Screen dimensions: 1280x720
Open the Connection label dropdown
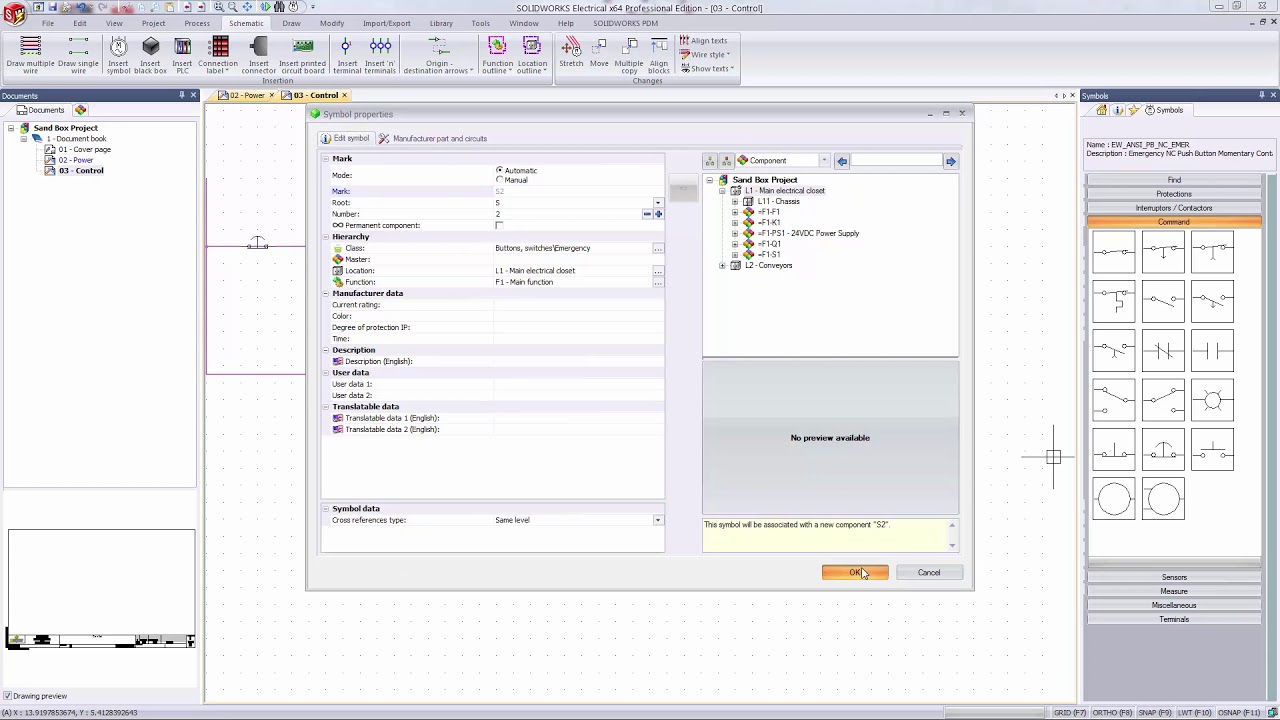click(x=220, y=54)
